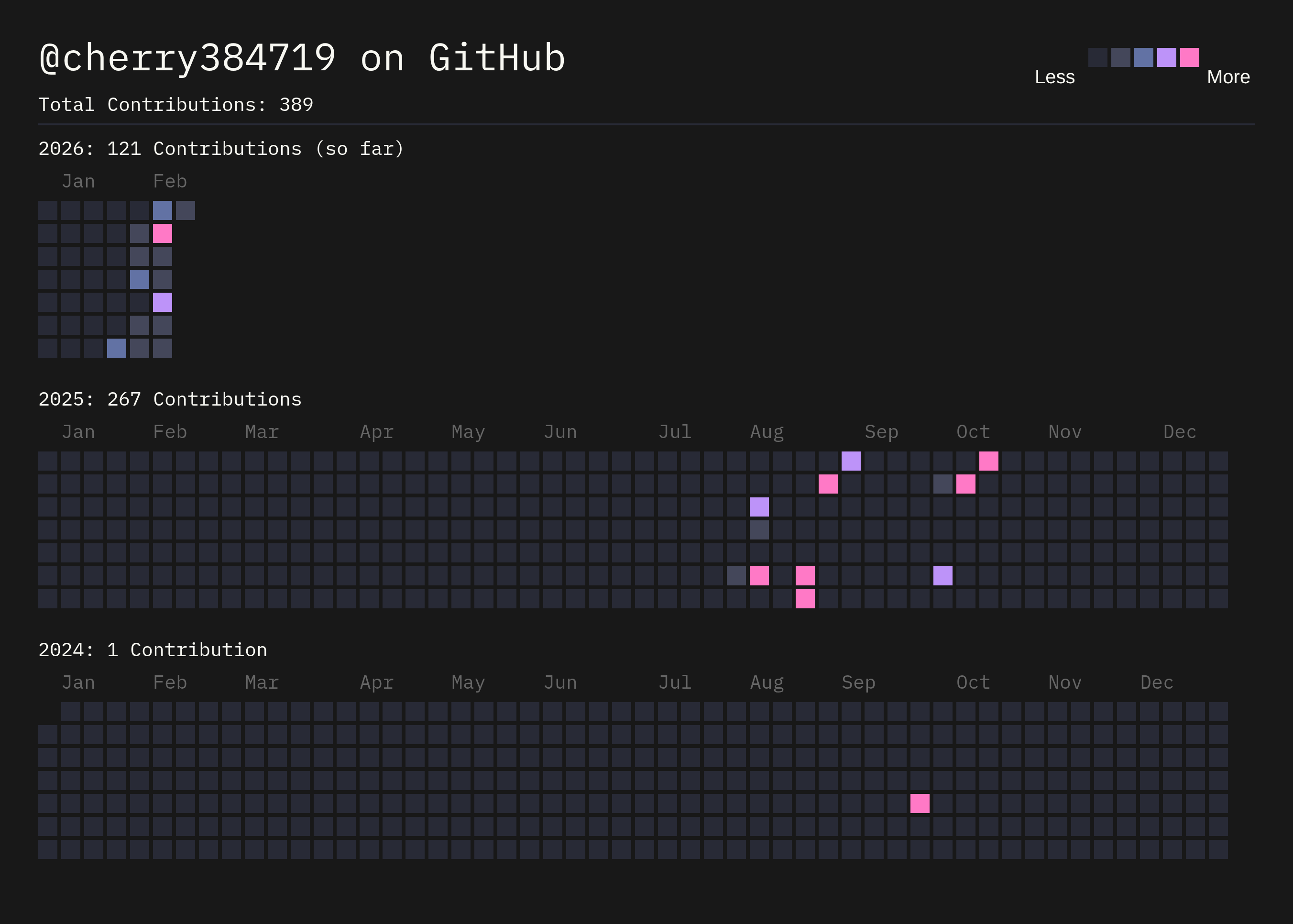Click the purple contribution cell in 2026 February
The image size is (1293, 924).
click(x=162, y=302)
